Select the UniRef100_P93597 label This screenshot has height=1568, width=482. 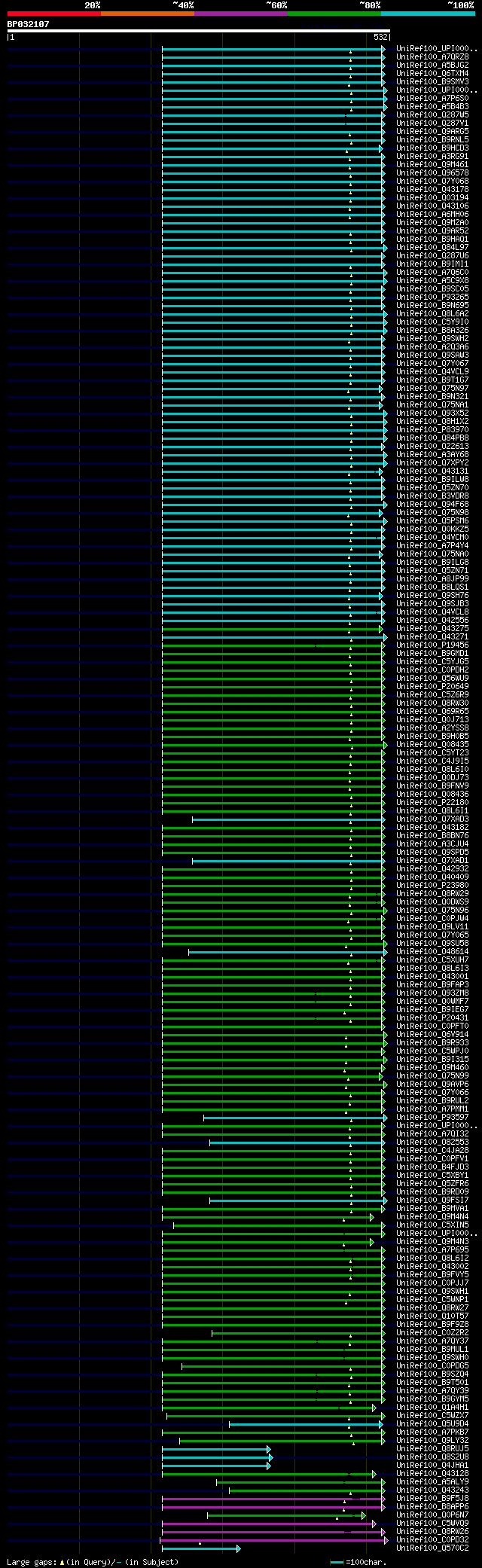(432, 1117)
